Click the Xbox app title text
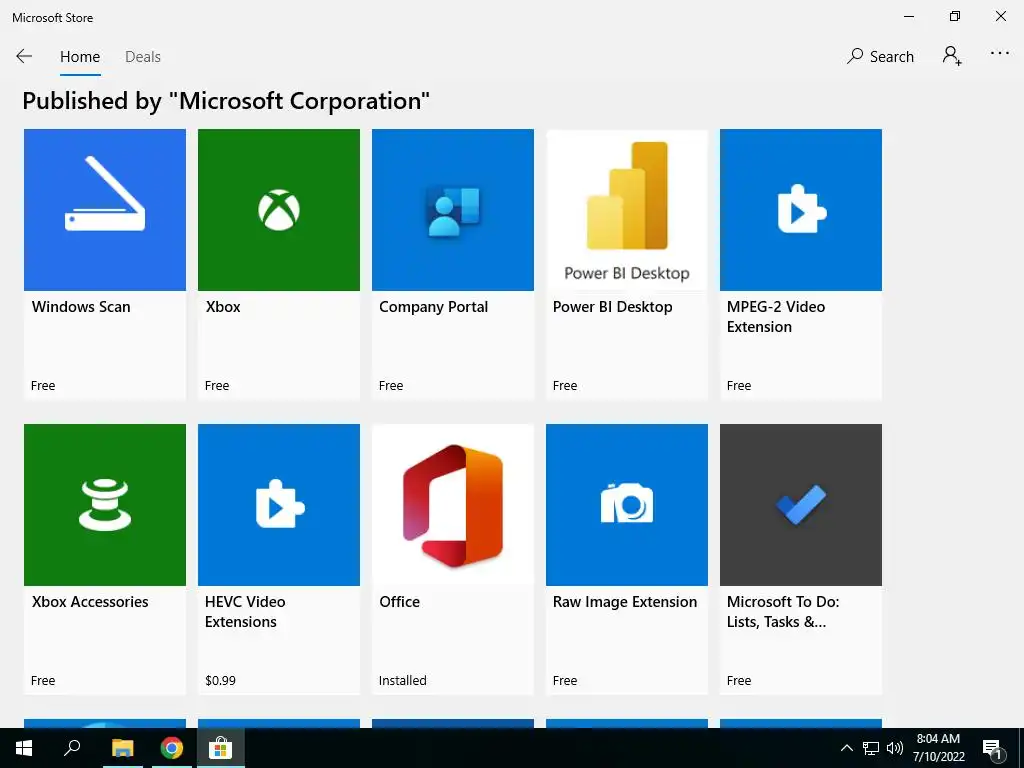 [x=223, y=307]
